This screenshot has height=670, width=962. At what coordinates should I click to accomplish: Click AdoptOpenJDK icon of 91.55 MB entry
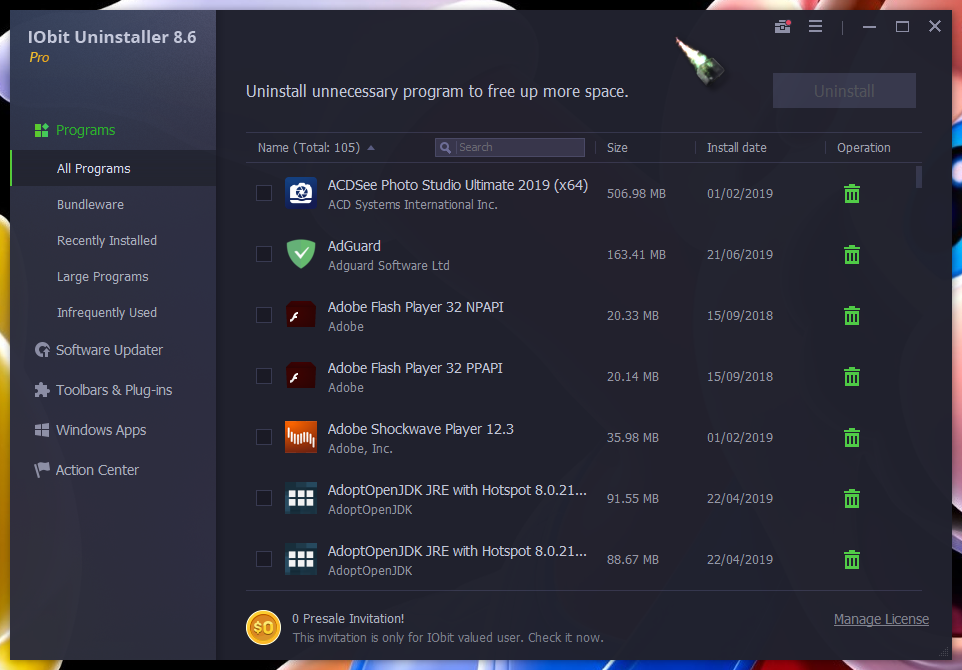301,498
